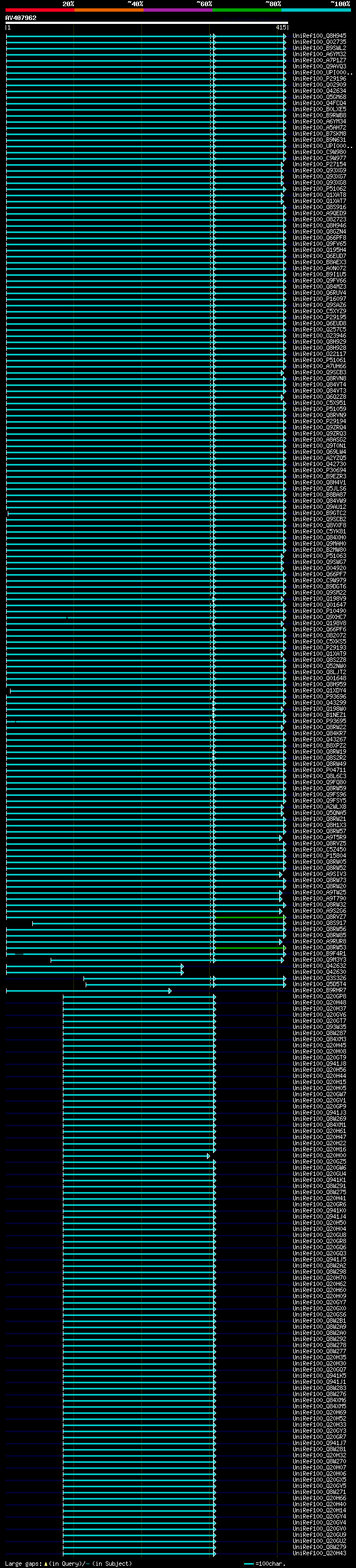356x1568 pixels.
Task: Open hit UniRef100_A6YM32
Action: [x=319, y=54]
